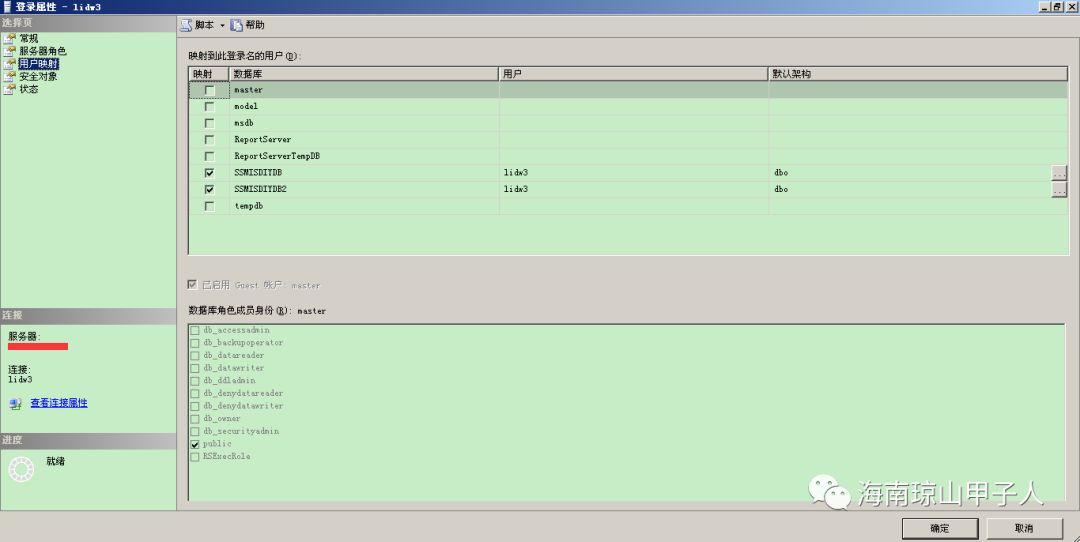
Task: Select the master database row name
Action: click(248, 90)
